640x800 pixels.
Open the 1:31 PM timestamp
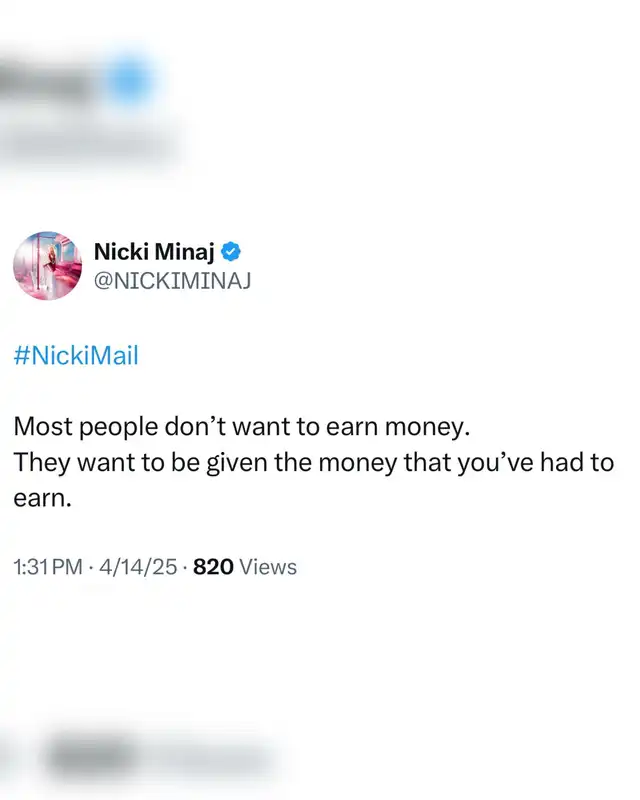(x=48, y=567)
